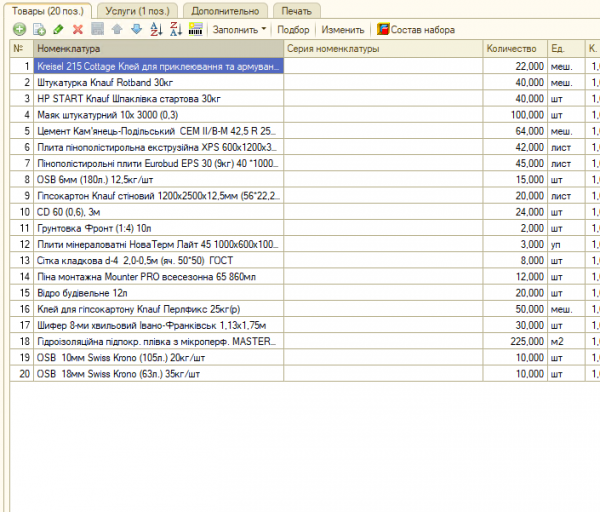
Task: Move row up with the up arrow
Action: tap(117, 29)
